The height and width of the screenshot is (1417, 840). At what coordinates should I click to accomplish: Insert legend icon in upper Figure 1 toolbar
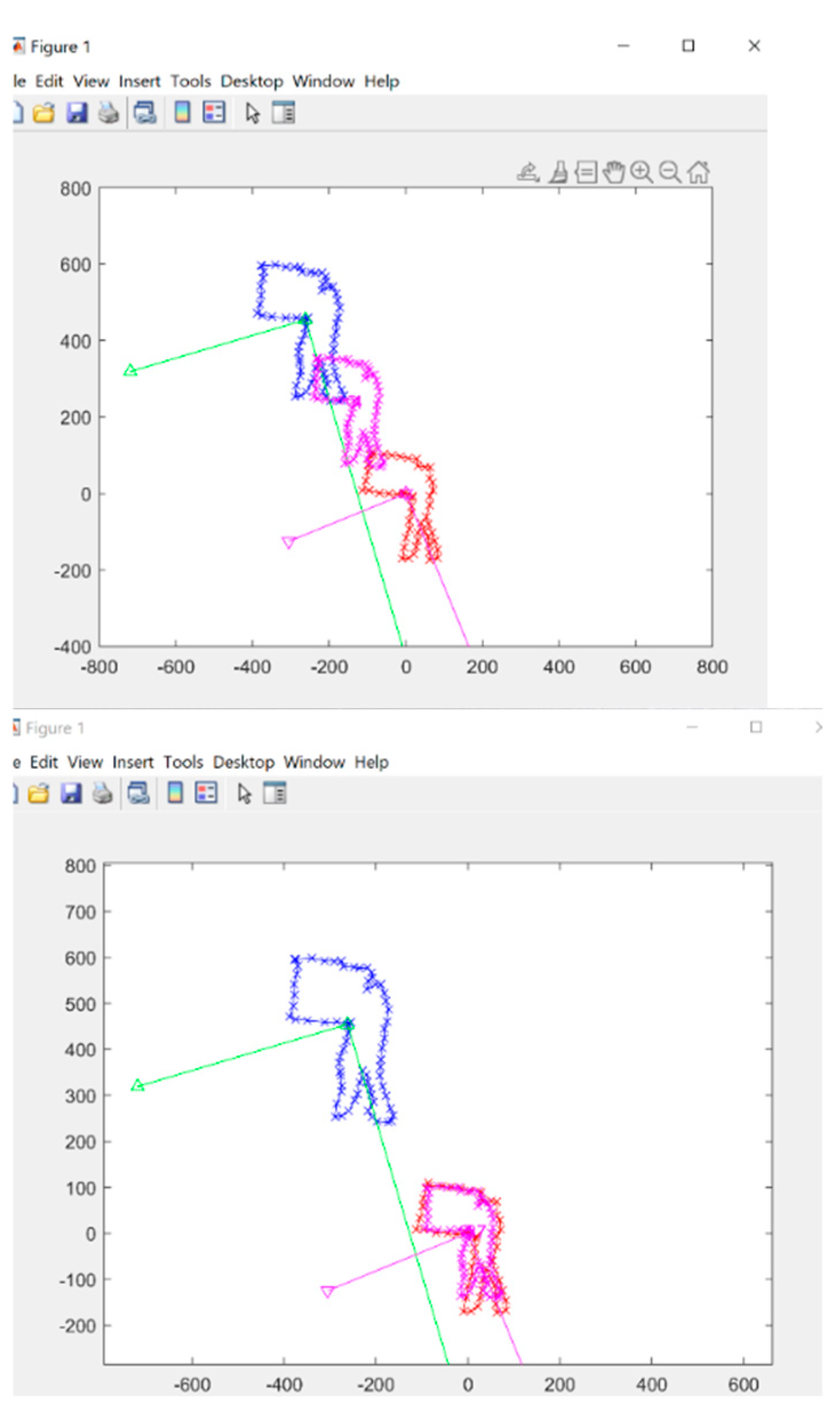click(214, 112)
